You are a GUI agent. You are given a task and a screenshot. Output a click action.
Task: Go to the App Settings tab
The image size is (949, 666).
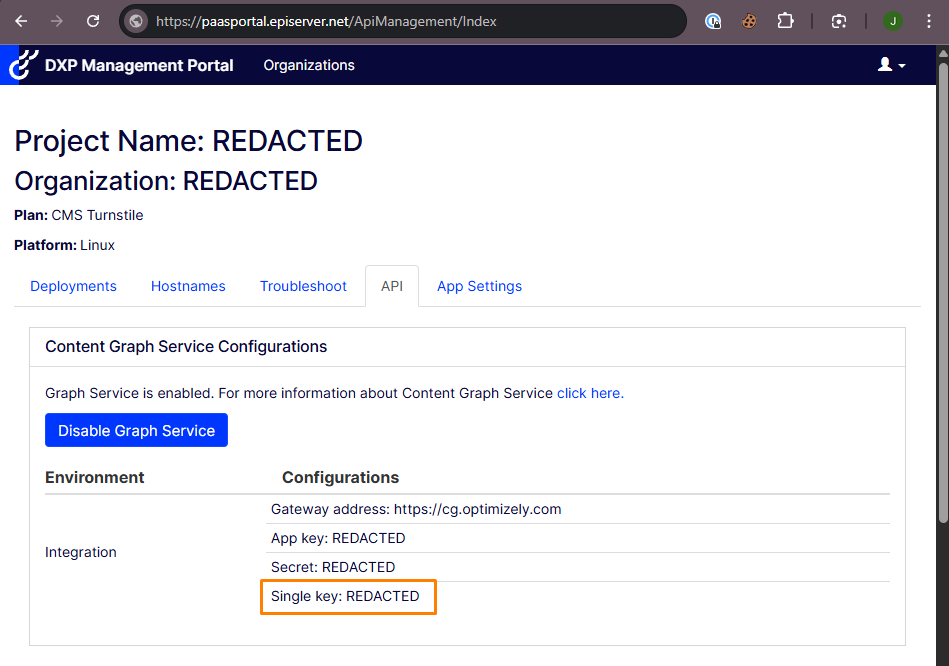click(479, 286)
